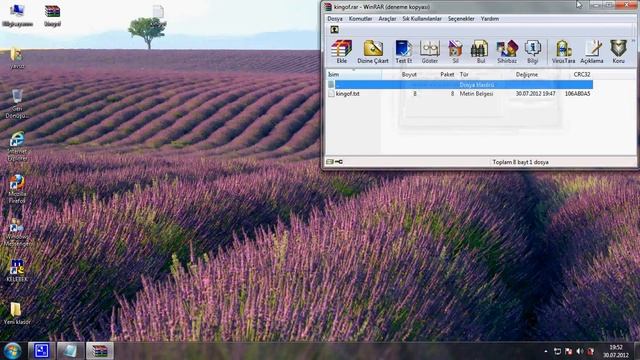Open the Seçenekler menu
The image size is (640, 360).
(461, 19)
